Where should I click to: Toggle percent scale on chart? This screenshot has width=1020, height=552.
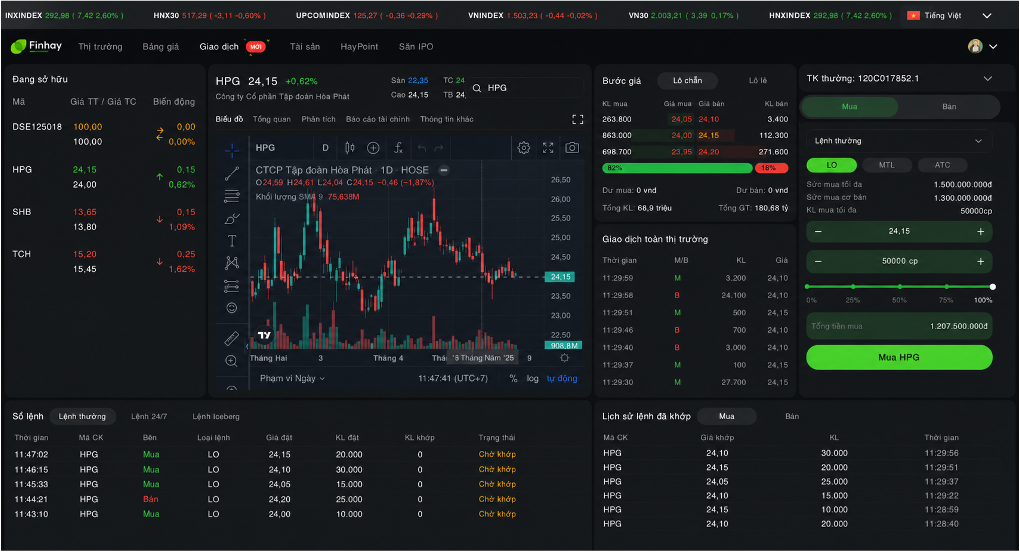point(513,378)
